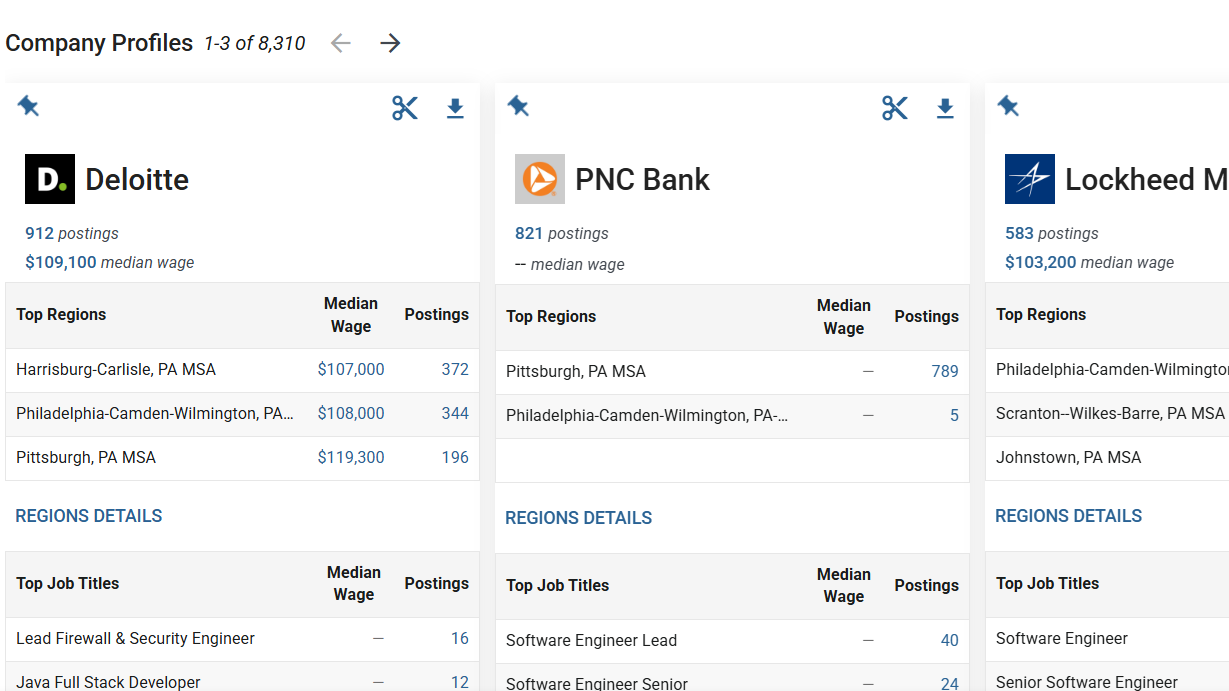Click the 1-3 of 8,310 results counter
The width and height of the screenshot is (1229, 691).
pos(255,43)
